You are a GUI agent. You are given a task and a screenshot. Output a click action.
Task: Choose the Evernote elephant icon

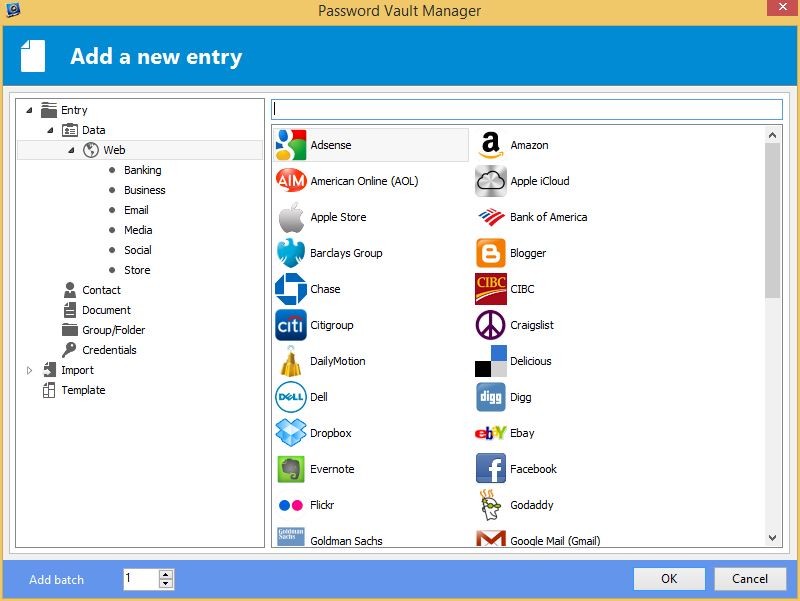(x=291, y=469)
